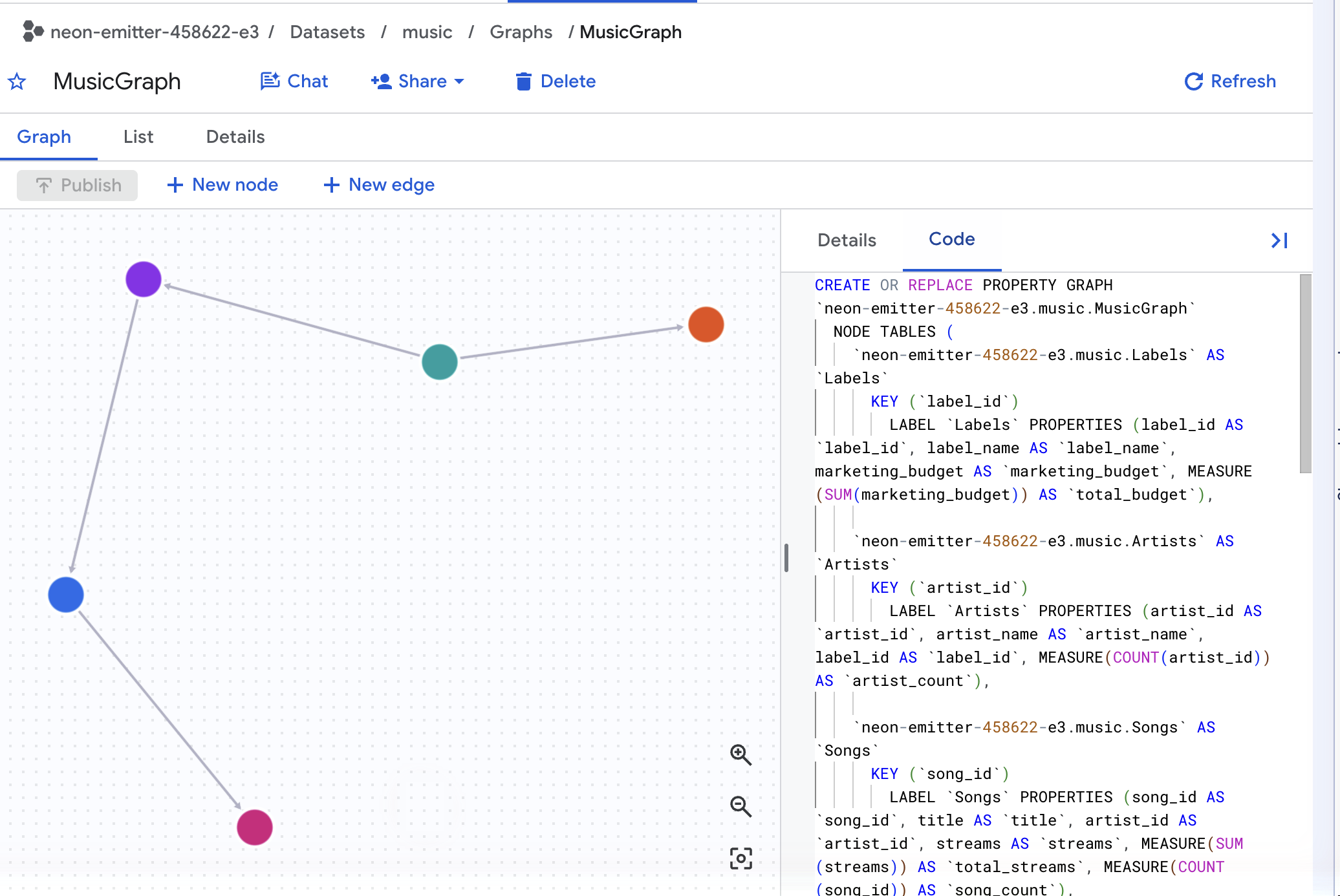Open the Datasets breadcrumb link
This screenshot has width=1340, height=896.
click(x=327, y=32)
